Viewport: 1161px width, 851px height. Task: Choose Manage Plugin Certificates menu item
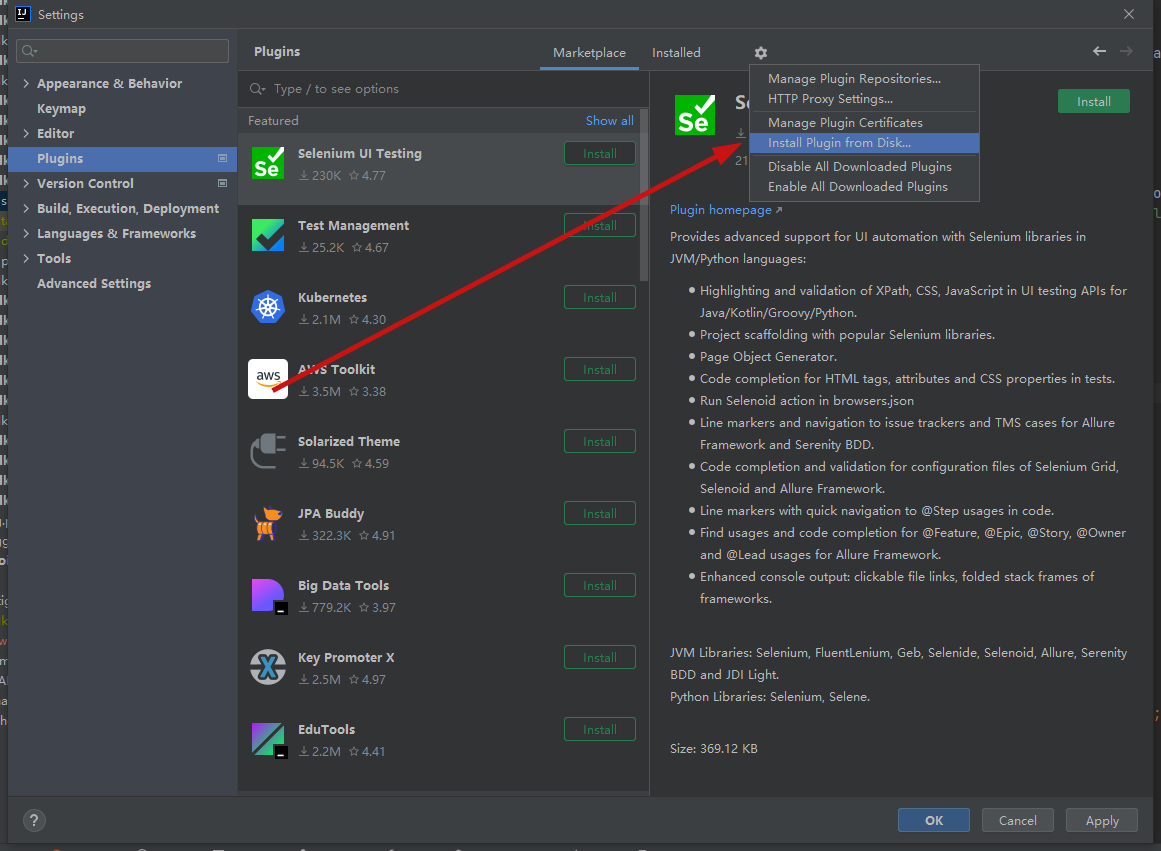[864, 122]
